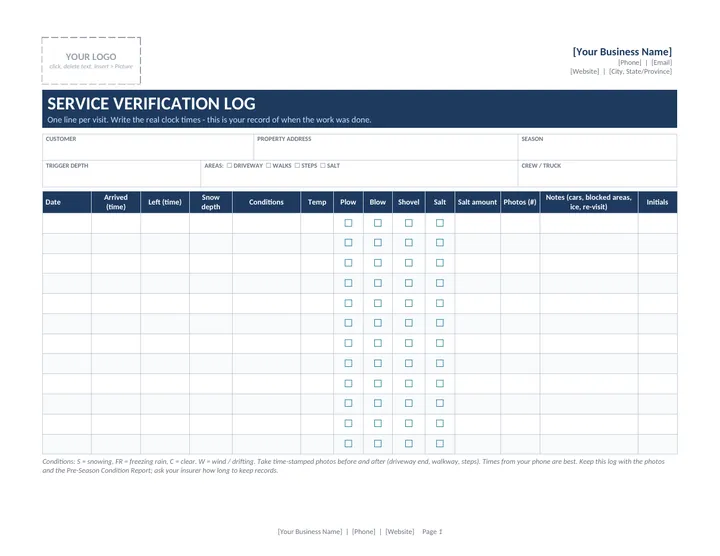Click the Left (time) column header
Viewport: 720px width, 556px height.
(165, 202)
